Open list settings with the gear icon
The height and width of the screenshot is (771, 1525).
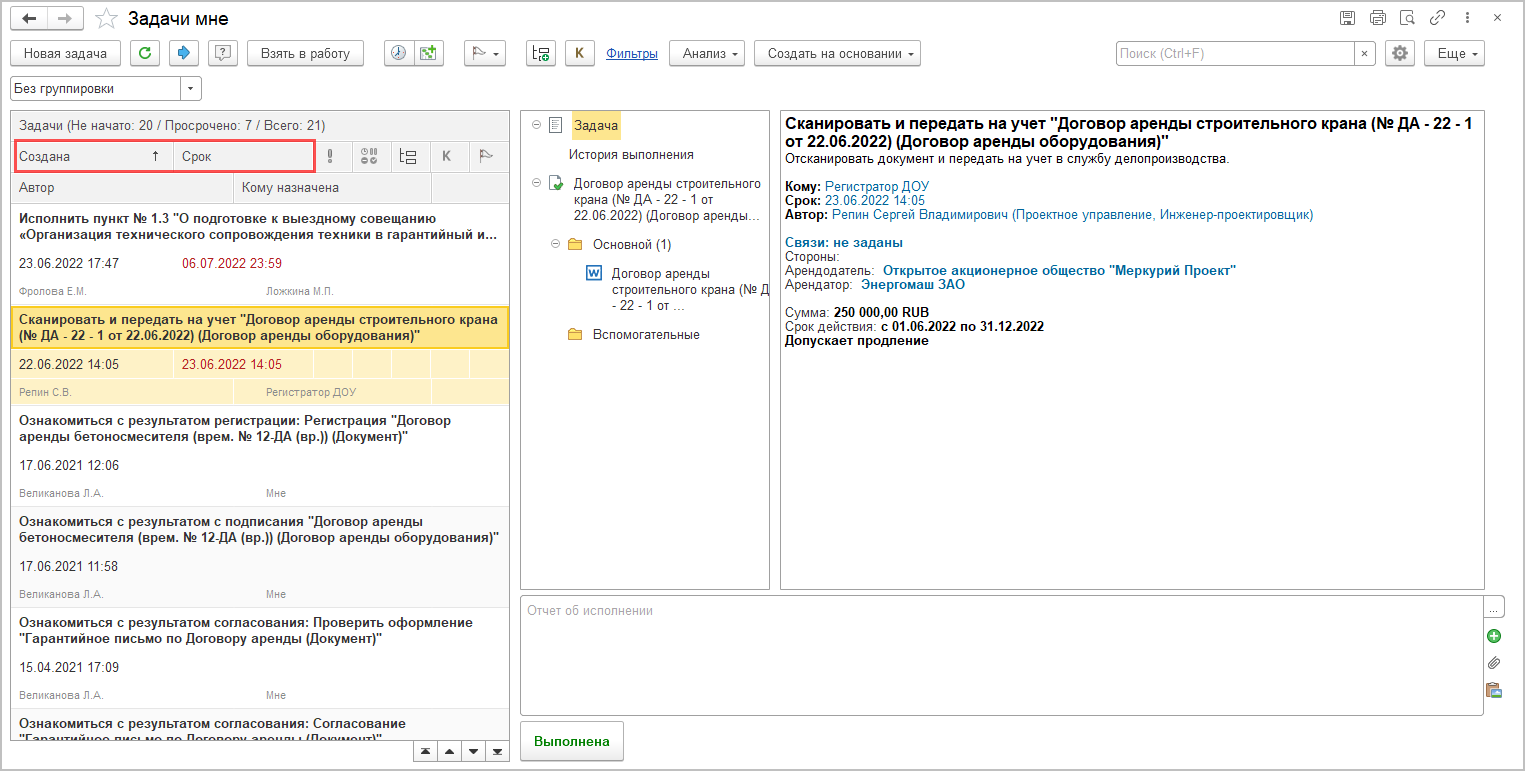pyautogui.click(x=1399, y=53)
